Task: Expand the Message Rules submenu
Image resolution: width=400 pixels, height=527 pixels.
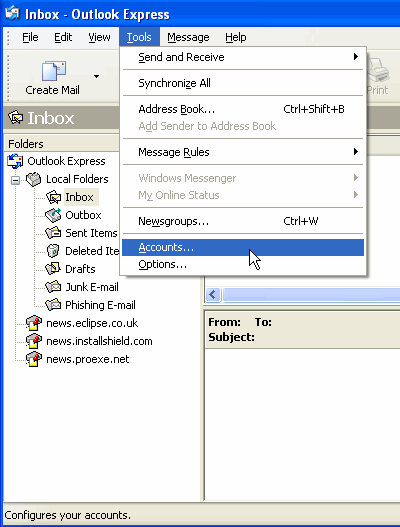Action: pyautogui.click(x=243, y=152)
